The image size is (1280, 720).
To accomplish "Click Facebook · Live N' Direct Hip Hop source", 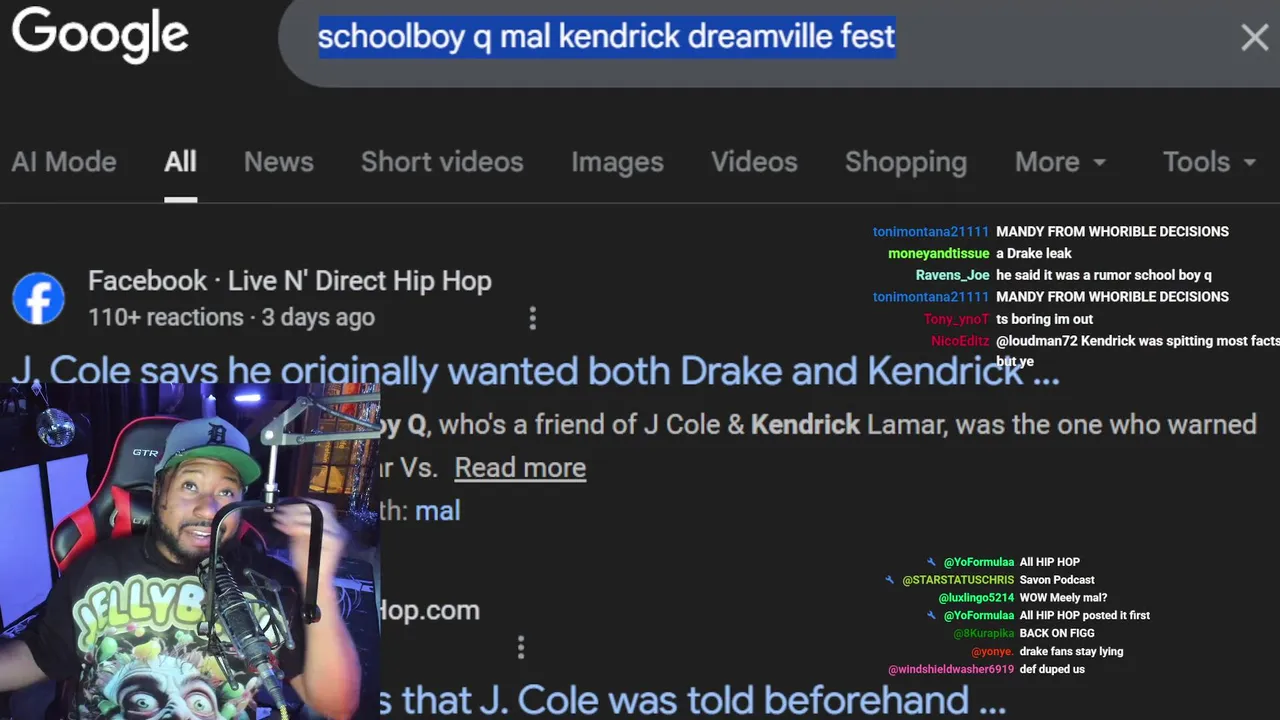I will point(290,281).
